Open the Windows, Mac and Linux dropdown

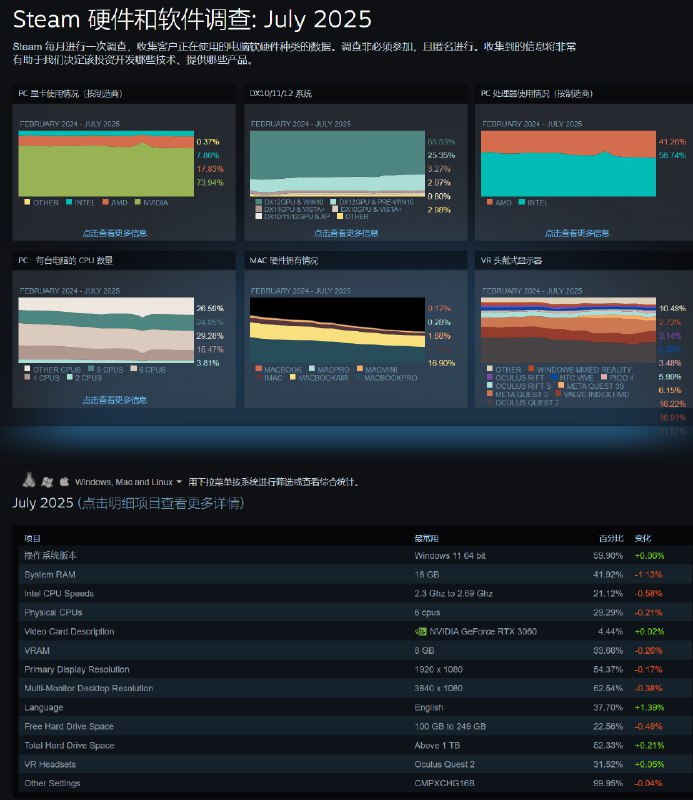pyautogui.click(x=129, y=482)
